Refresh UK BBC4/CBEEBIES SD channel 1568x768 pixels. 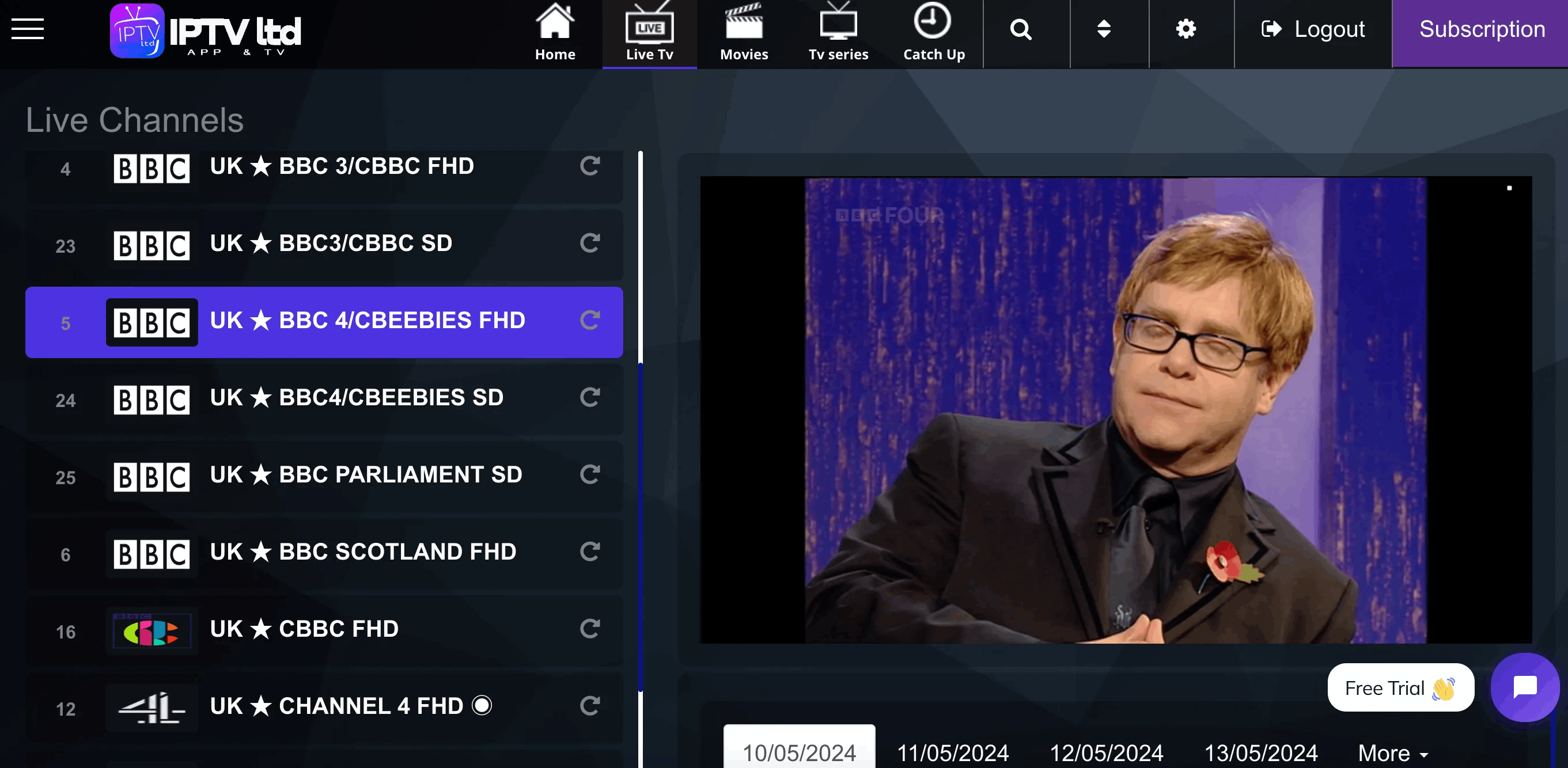pyautogui.click(x=590, y=397)
